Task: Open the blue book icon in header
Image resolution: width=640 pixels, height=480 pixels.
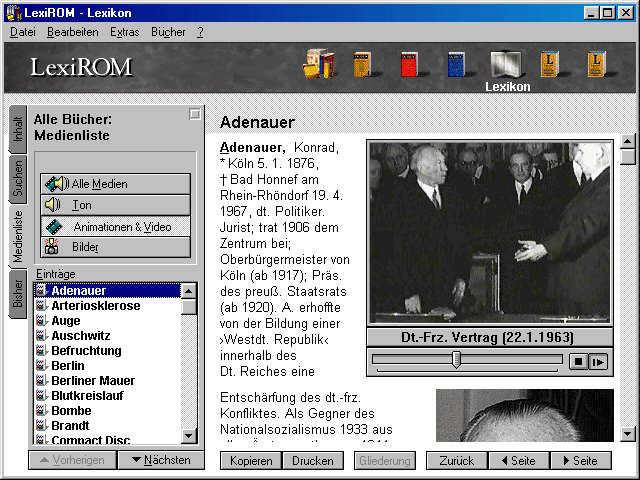Action: 456,64
